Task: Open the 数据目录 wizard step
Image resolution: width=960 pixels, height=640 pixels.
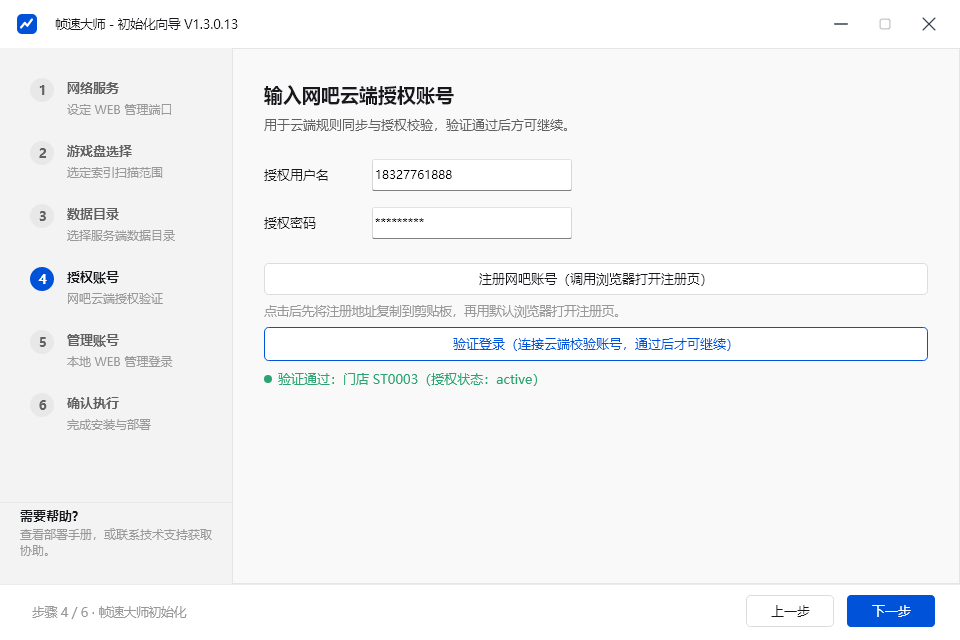Action: pos(92,214)
